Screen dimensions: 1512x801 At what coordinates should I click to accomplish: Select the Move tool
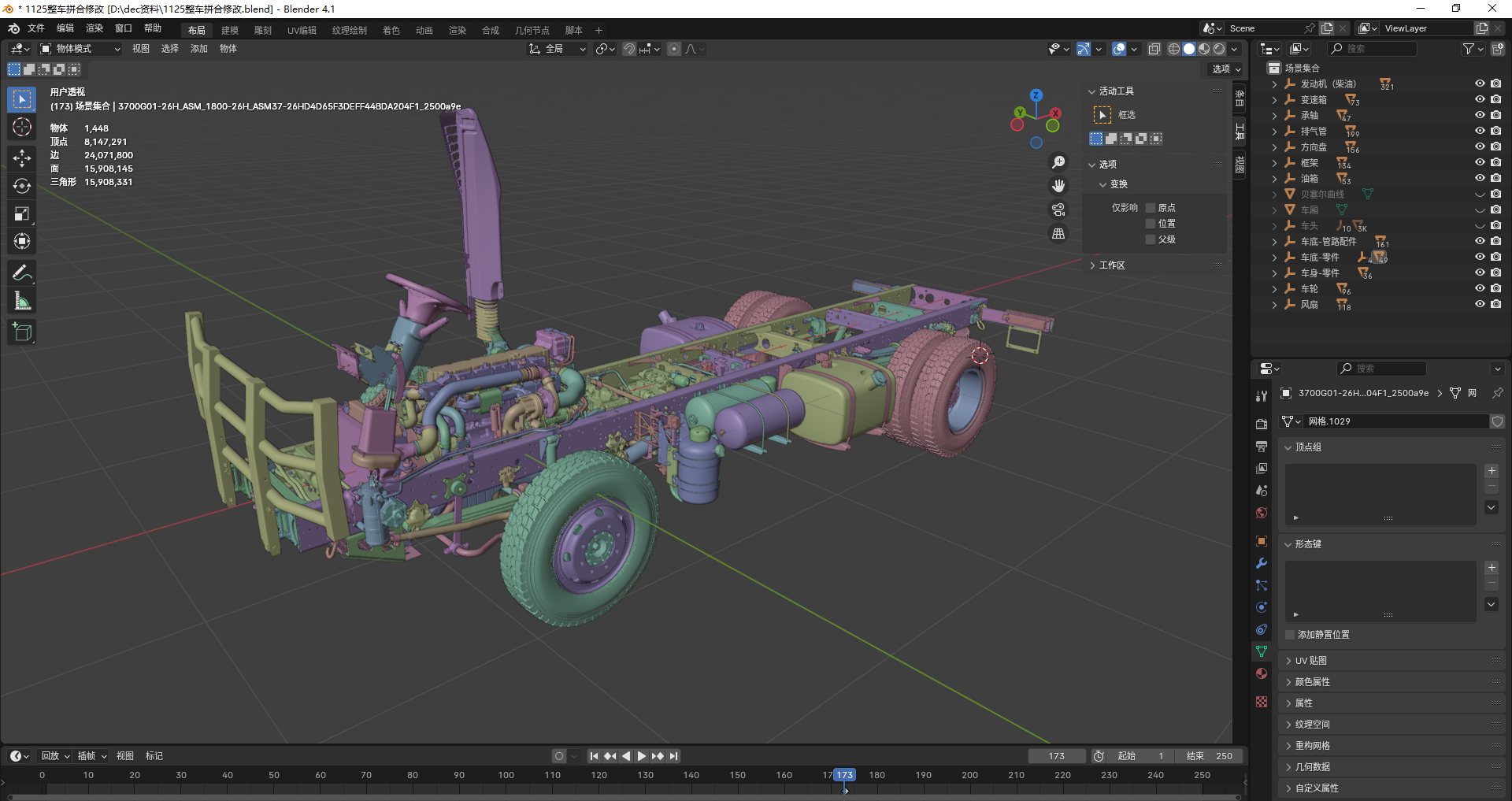(x=22, y=158)
